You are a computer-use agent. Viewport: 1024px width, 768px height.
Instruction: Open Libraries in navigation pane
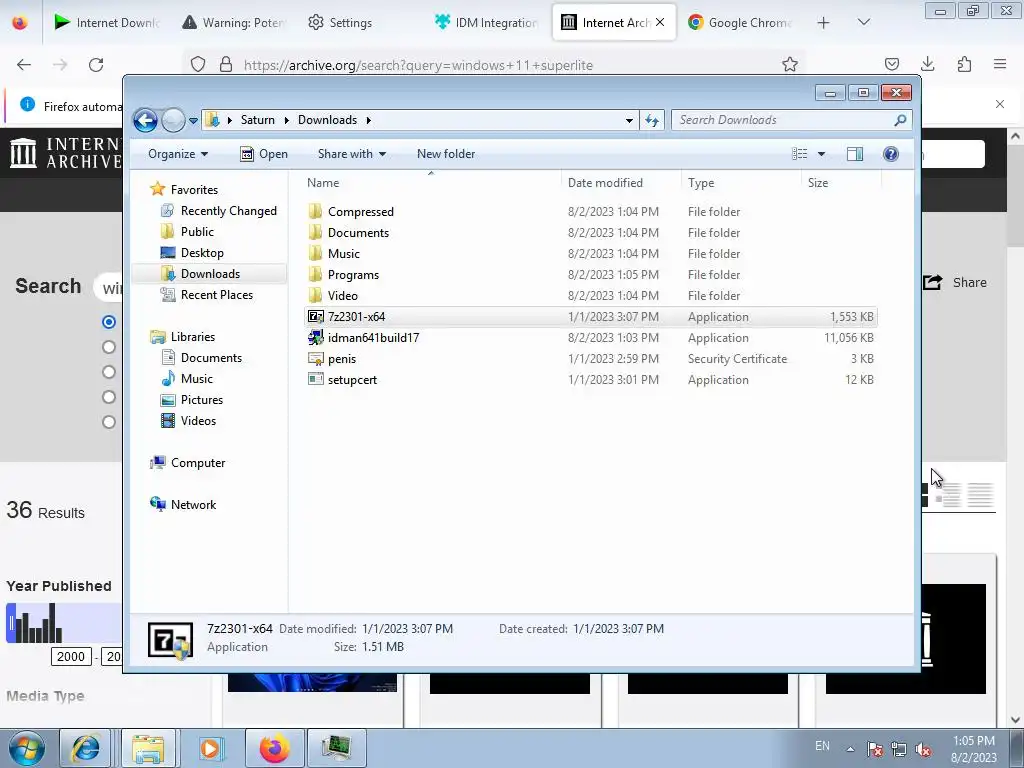(193, 337)
